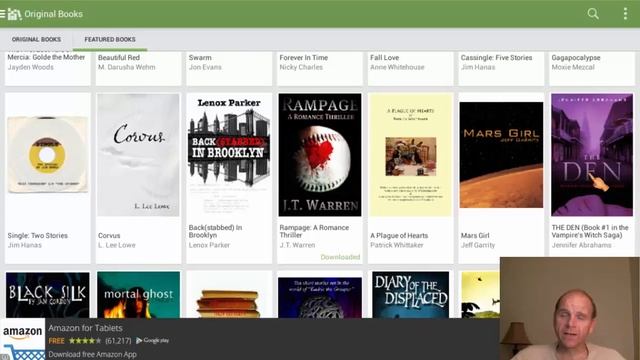The image size is (640, 360).
Task: Click author name J.T. Warren
Action: point(297,245)
